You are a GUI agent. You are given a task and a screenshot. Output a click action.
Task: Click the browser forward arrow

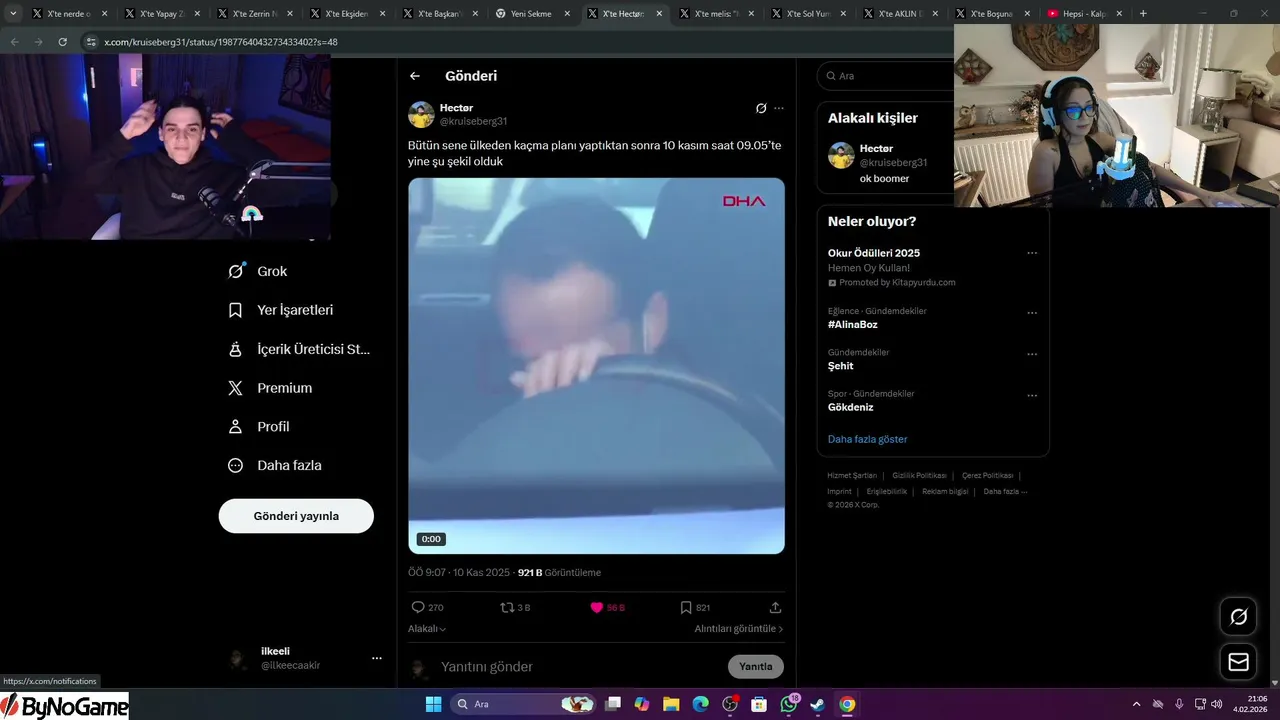click(x=38, y=42)
